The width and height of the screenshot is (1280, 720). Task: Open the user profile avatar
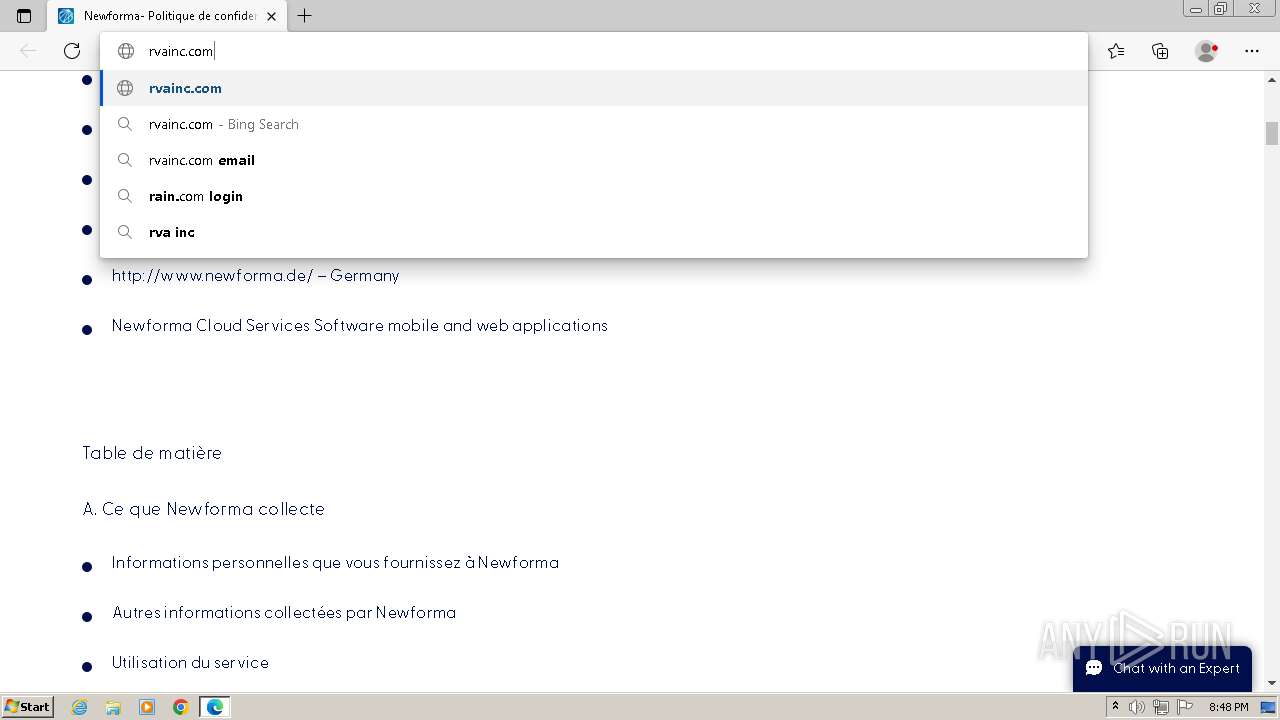(1206, 51)
